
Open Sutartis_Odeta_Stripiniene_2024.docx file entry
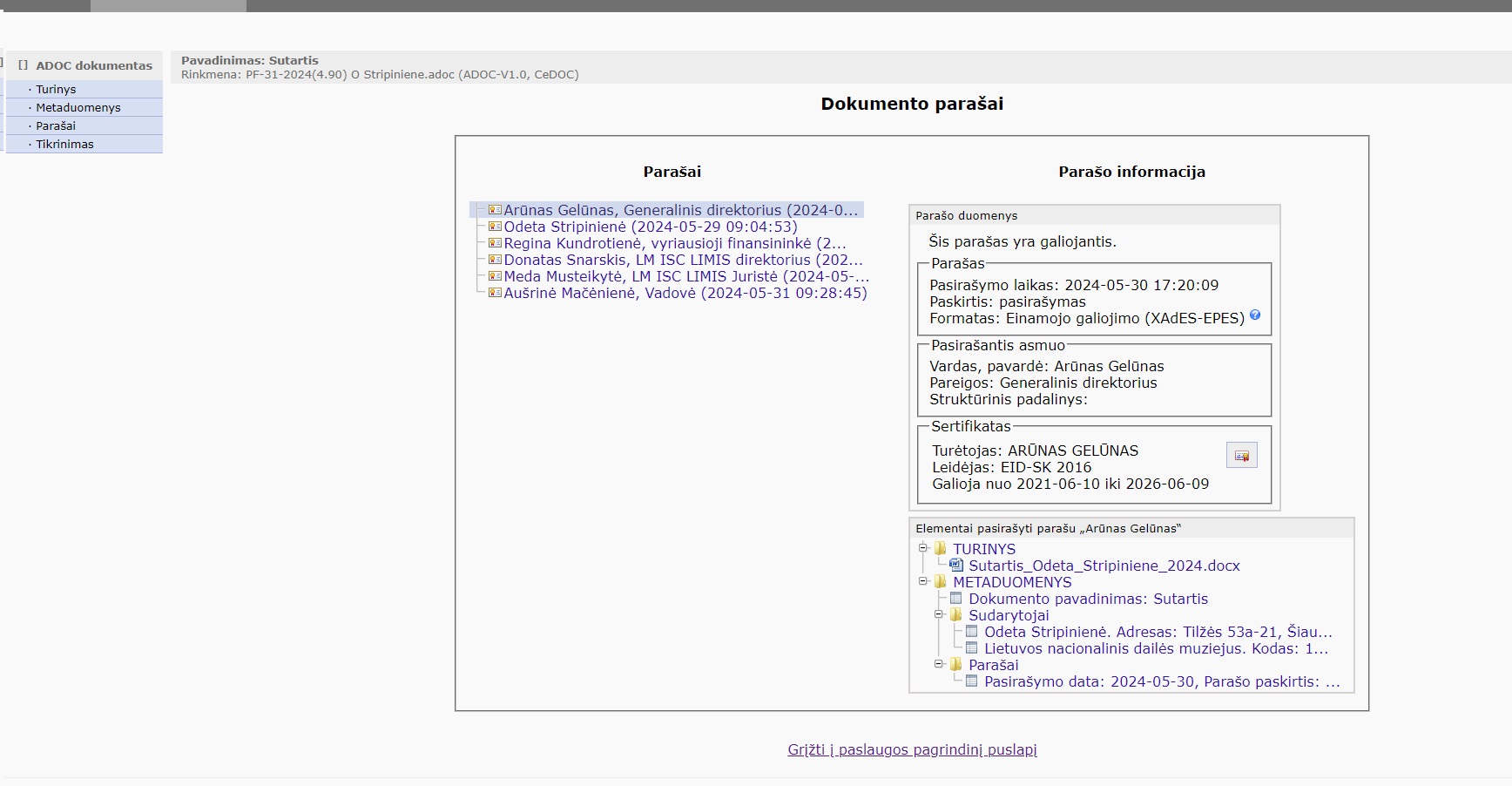[1104, 566]
